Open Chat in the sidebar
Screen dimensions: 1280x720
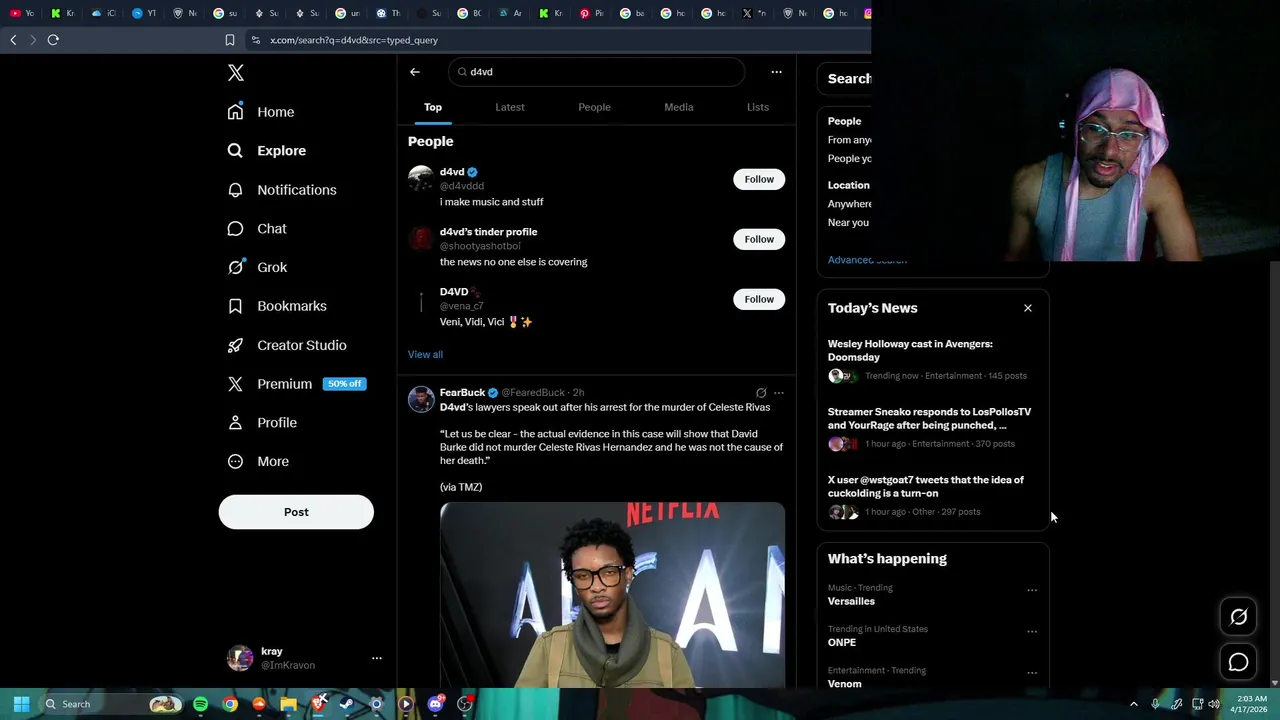256,229
